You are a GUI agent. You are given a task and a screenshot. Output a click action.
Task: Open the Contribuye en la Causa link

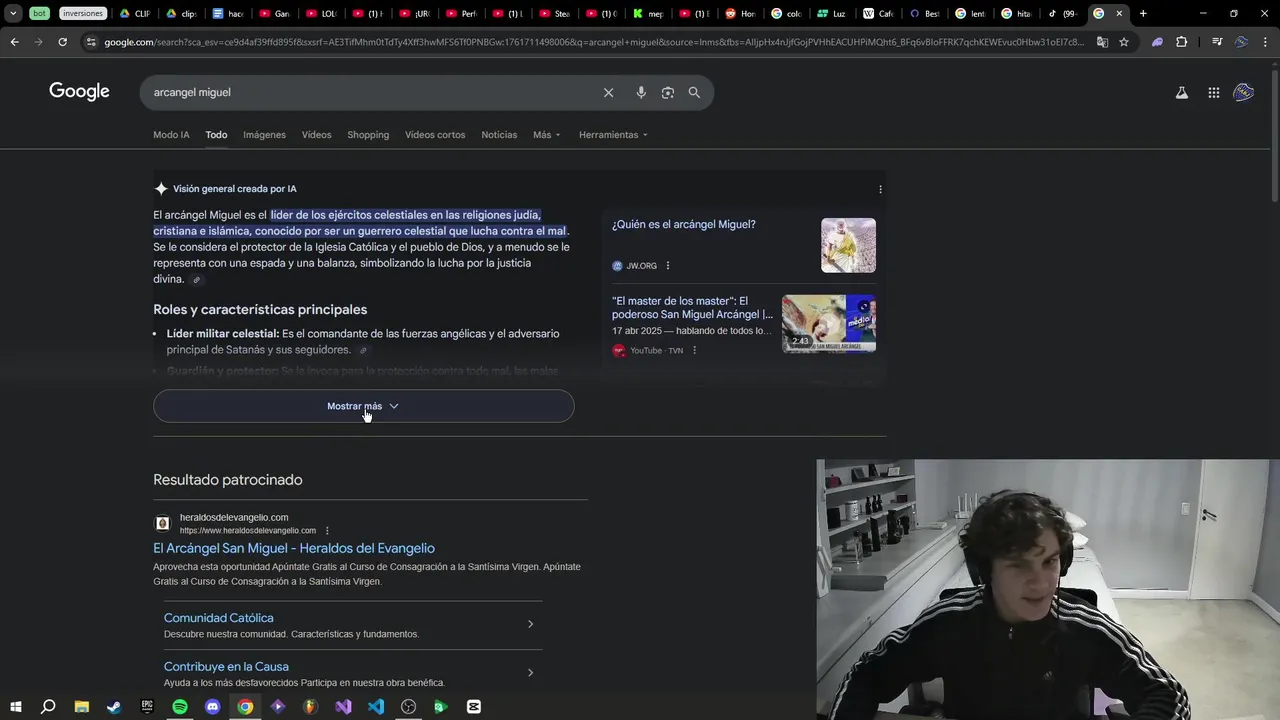tap(226, 667)
